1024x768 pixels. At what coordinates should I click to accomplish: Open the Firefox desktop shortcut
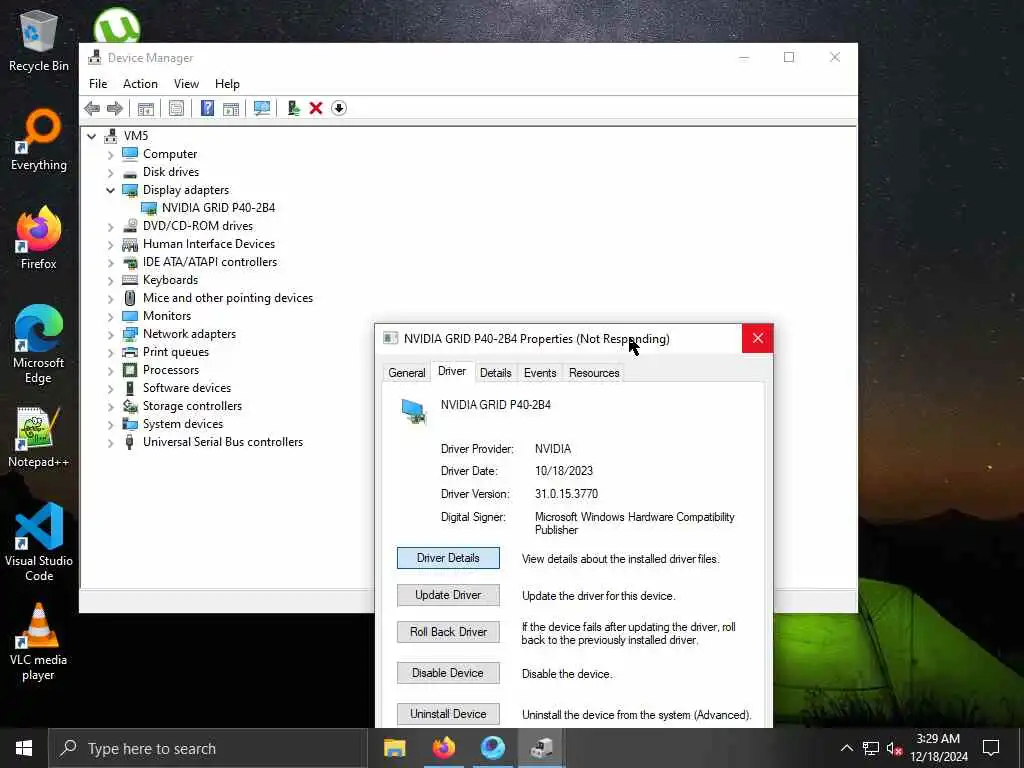tap(39, 238)
